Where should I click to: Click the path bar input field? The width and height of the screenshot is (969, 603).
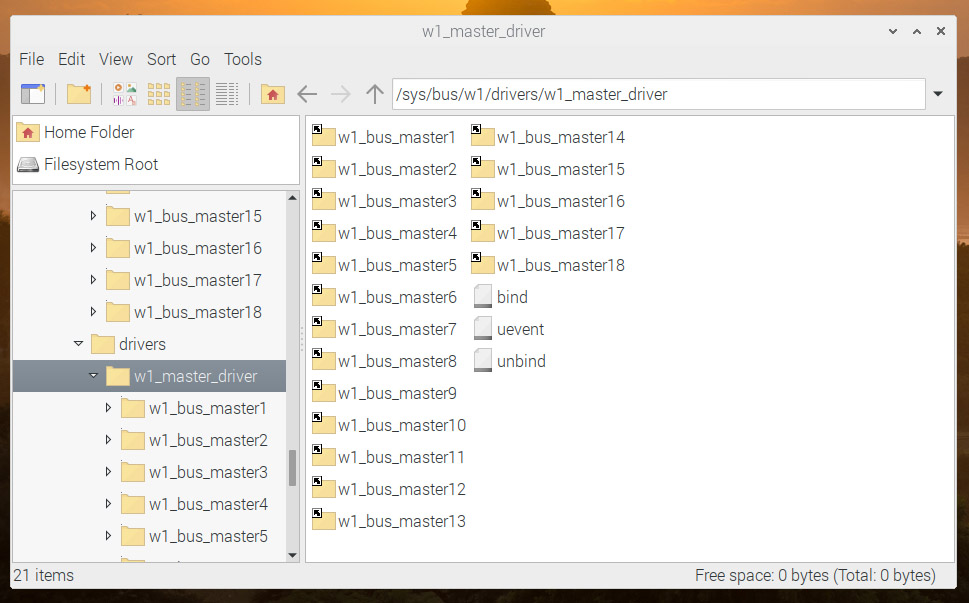pyautogui.click(x=658, y=94)
